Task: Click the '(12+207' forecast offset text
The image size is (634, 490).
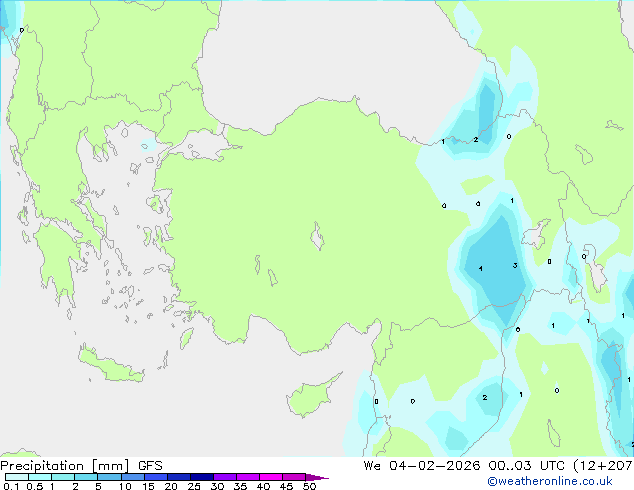Action: pos(603,466)
